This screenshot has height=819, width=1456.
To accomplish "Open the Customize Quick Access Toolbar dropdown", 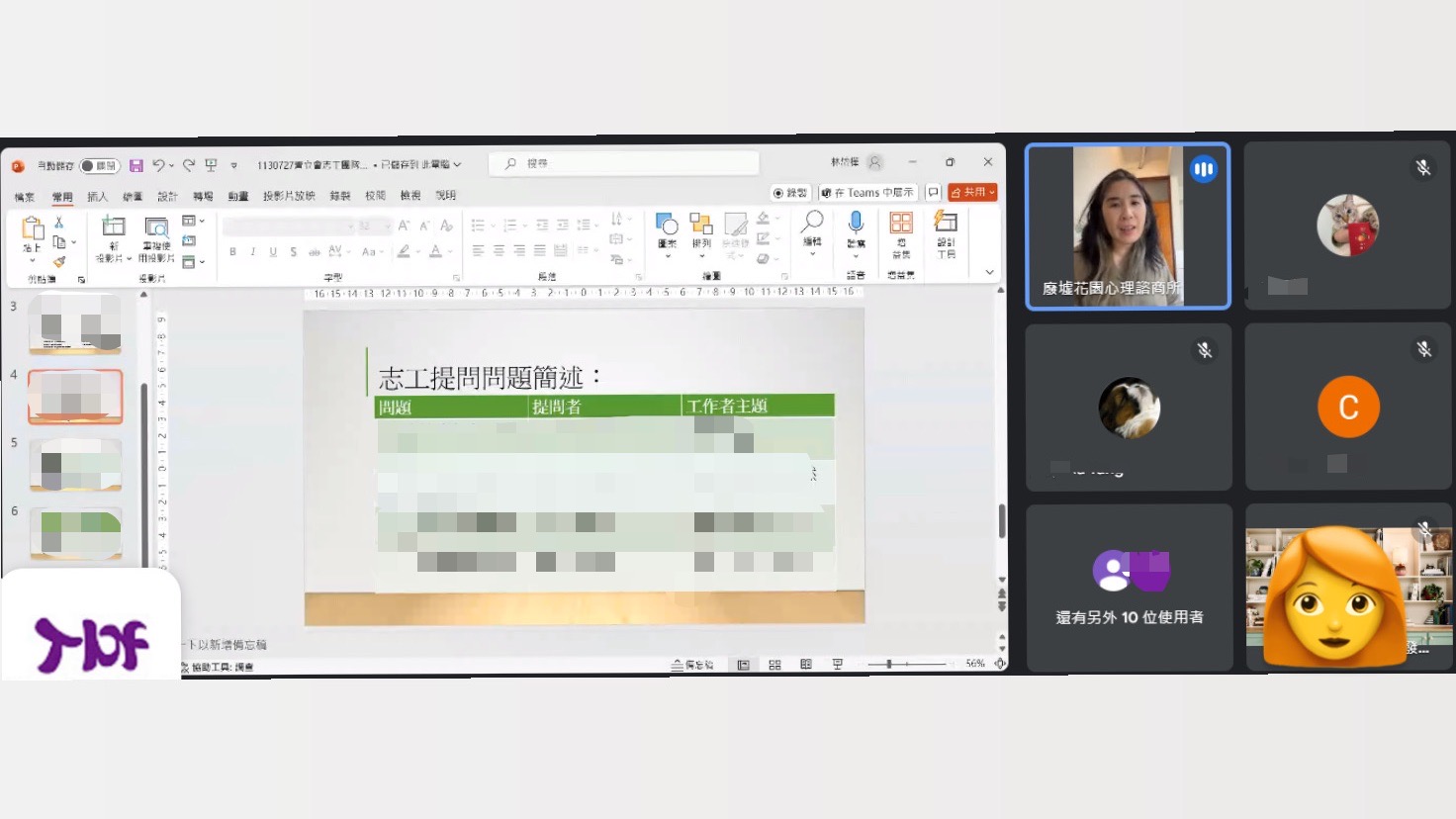I will (x=233, y=165).
